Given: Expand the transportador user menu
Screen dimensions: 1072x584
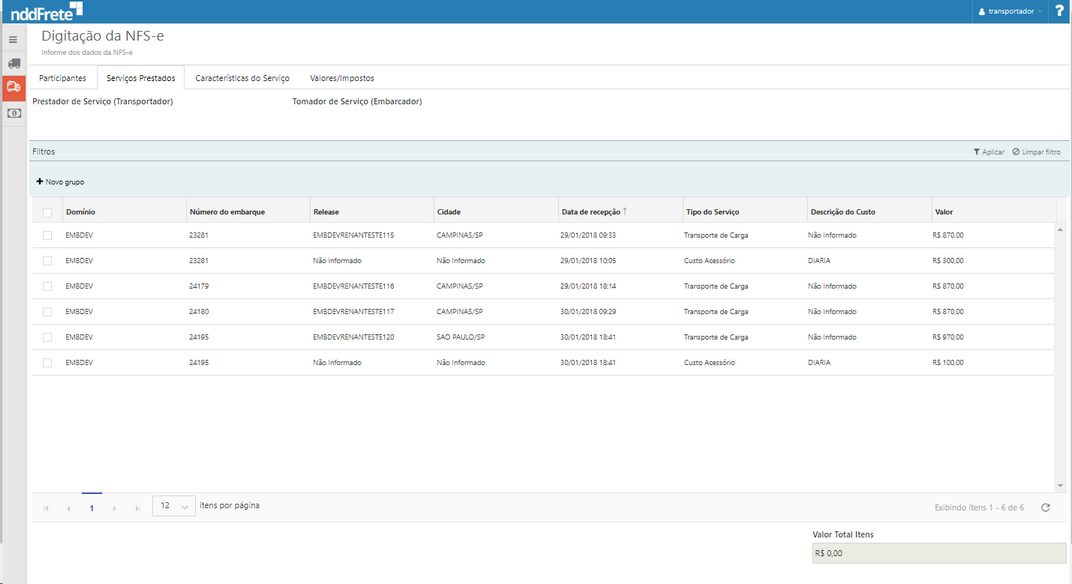Looking at the screenshot, I should tap(1010, 11).
